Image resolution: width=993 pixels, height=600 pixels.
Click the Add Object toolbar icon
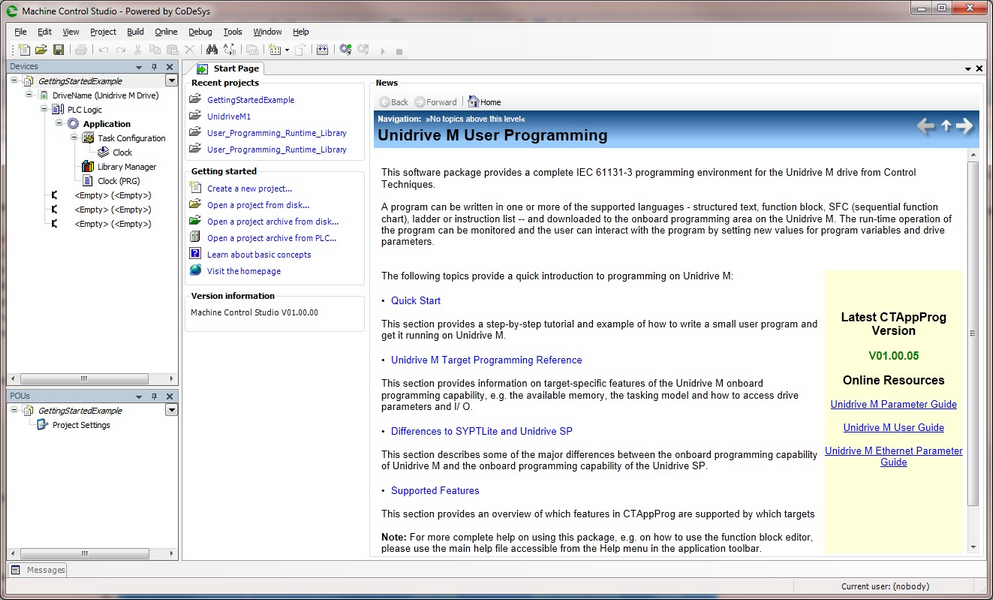[x=275, y=49]
